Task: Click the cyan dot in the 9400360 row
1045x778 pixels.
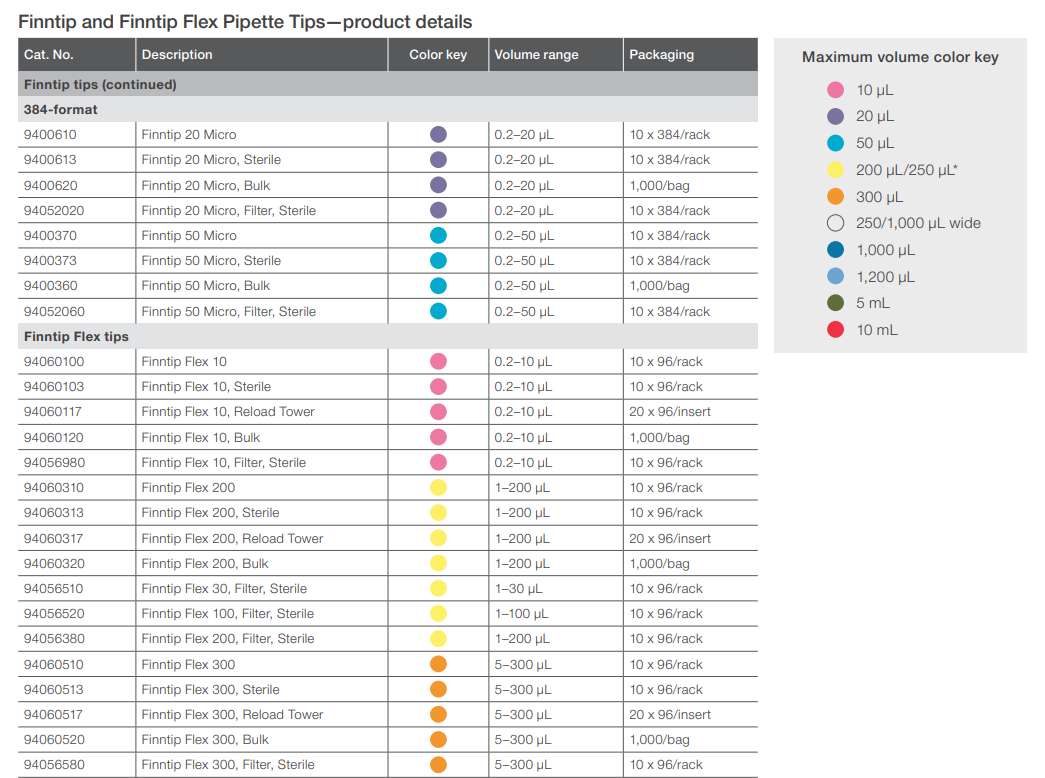Action: (438, 286)
